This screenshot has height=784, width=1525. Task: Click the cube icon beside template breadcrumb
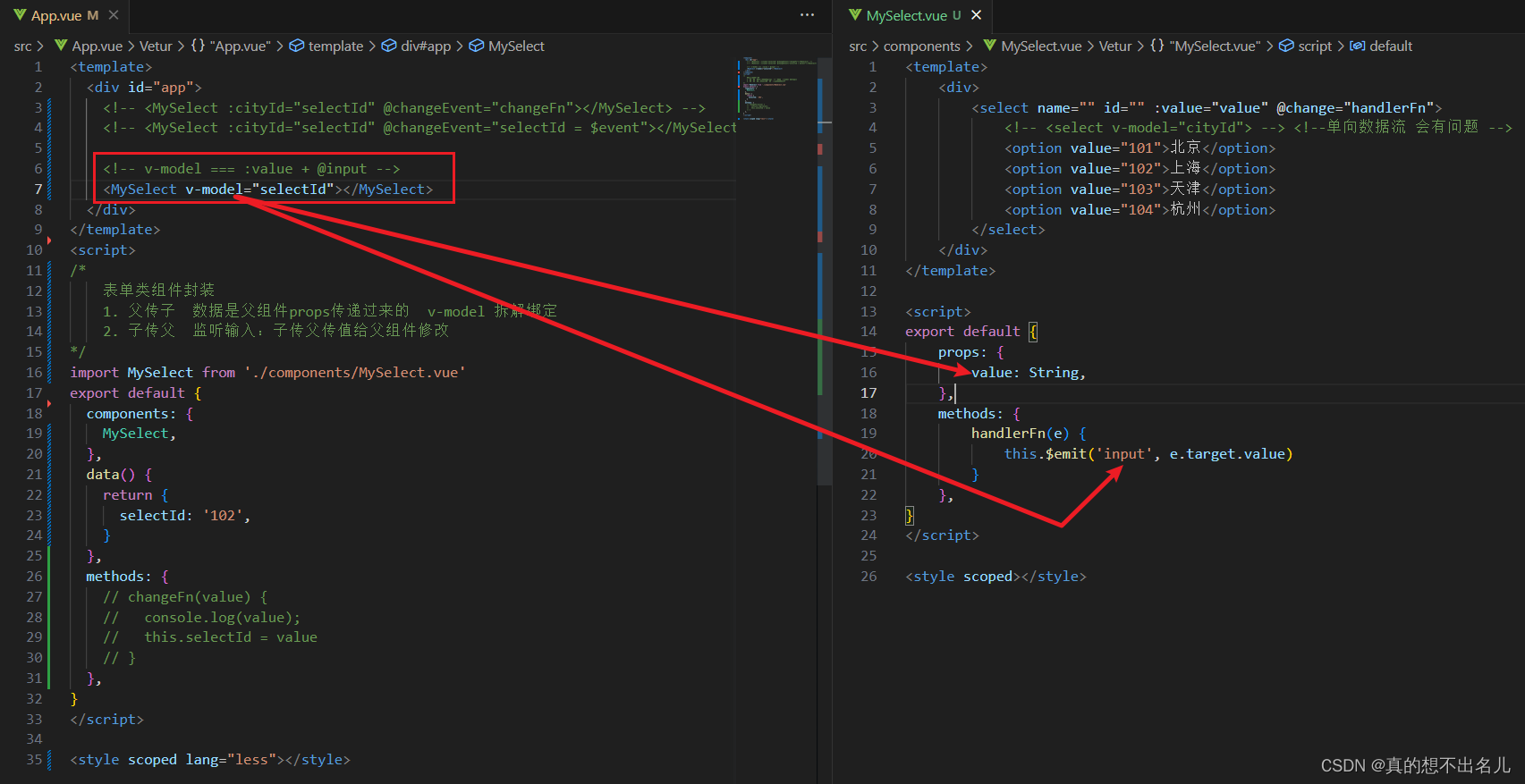[x=297, y=46]
